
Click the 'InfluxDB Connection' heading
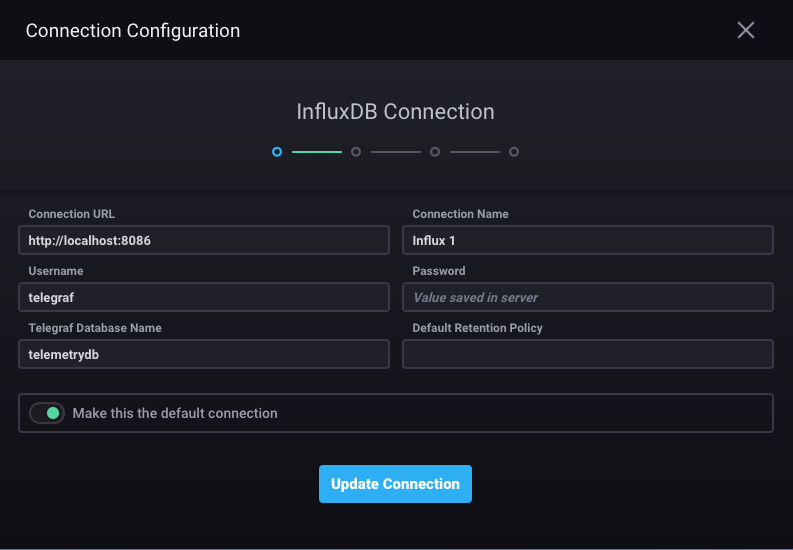pos(396,111)
